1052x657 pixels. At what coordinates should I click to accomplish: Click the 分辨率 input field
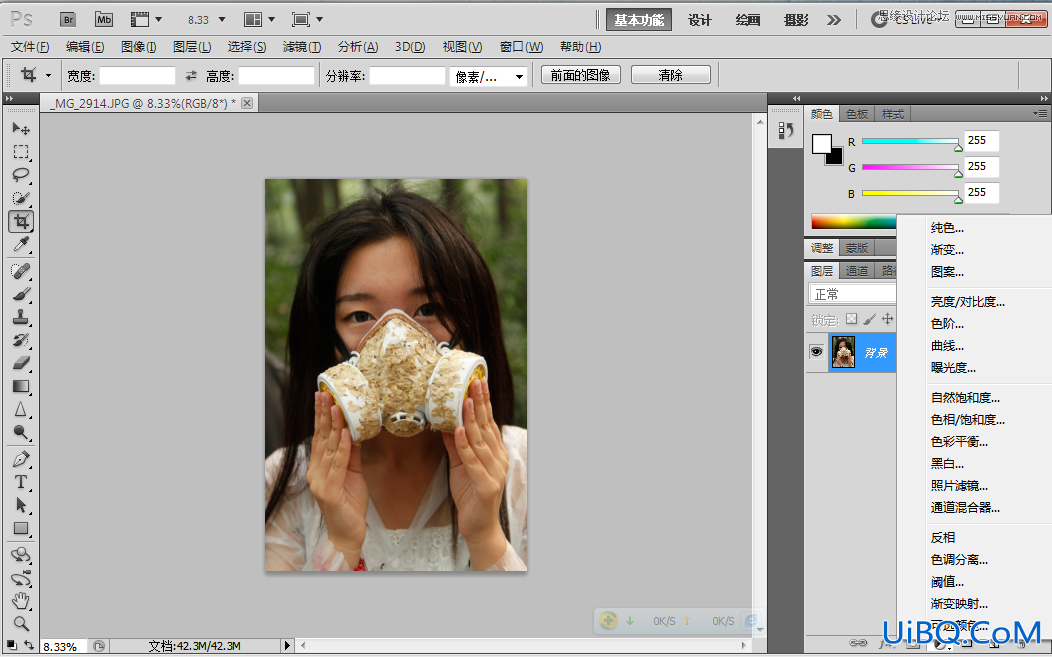tap(407, 76)
